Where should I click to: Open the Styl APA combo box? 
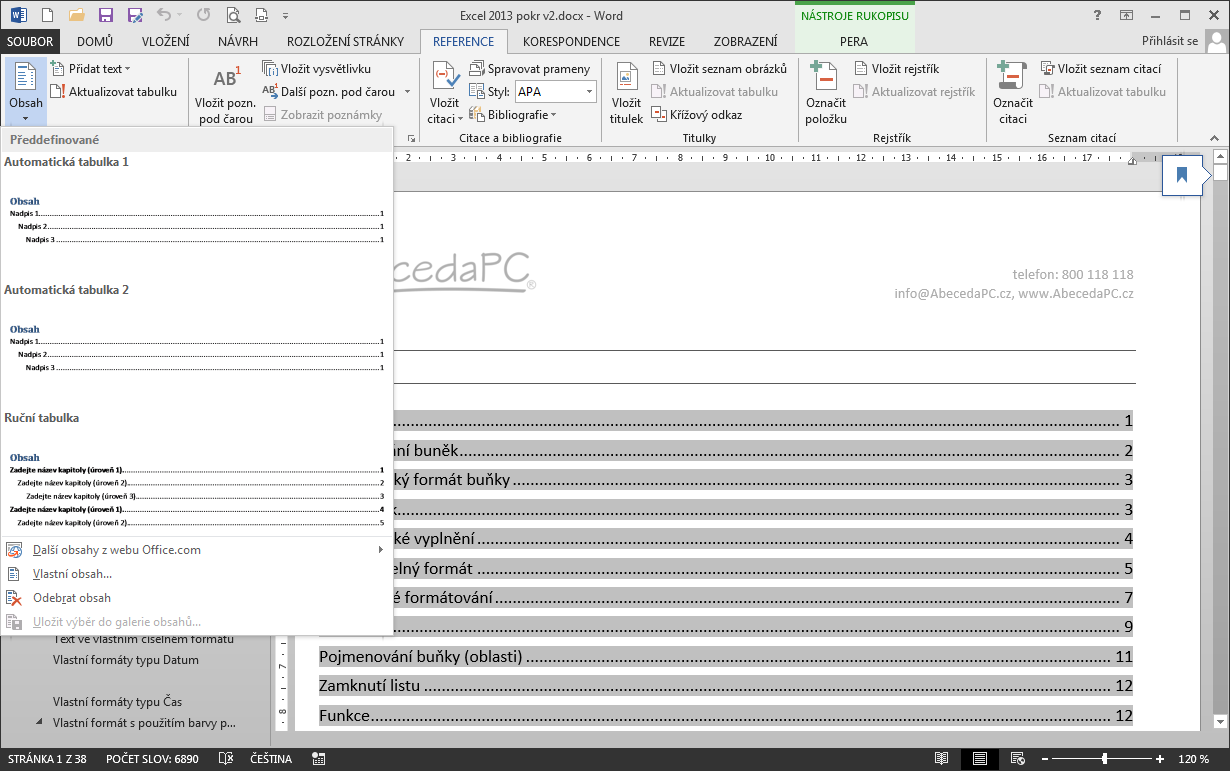click(x=555, y=92)
